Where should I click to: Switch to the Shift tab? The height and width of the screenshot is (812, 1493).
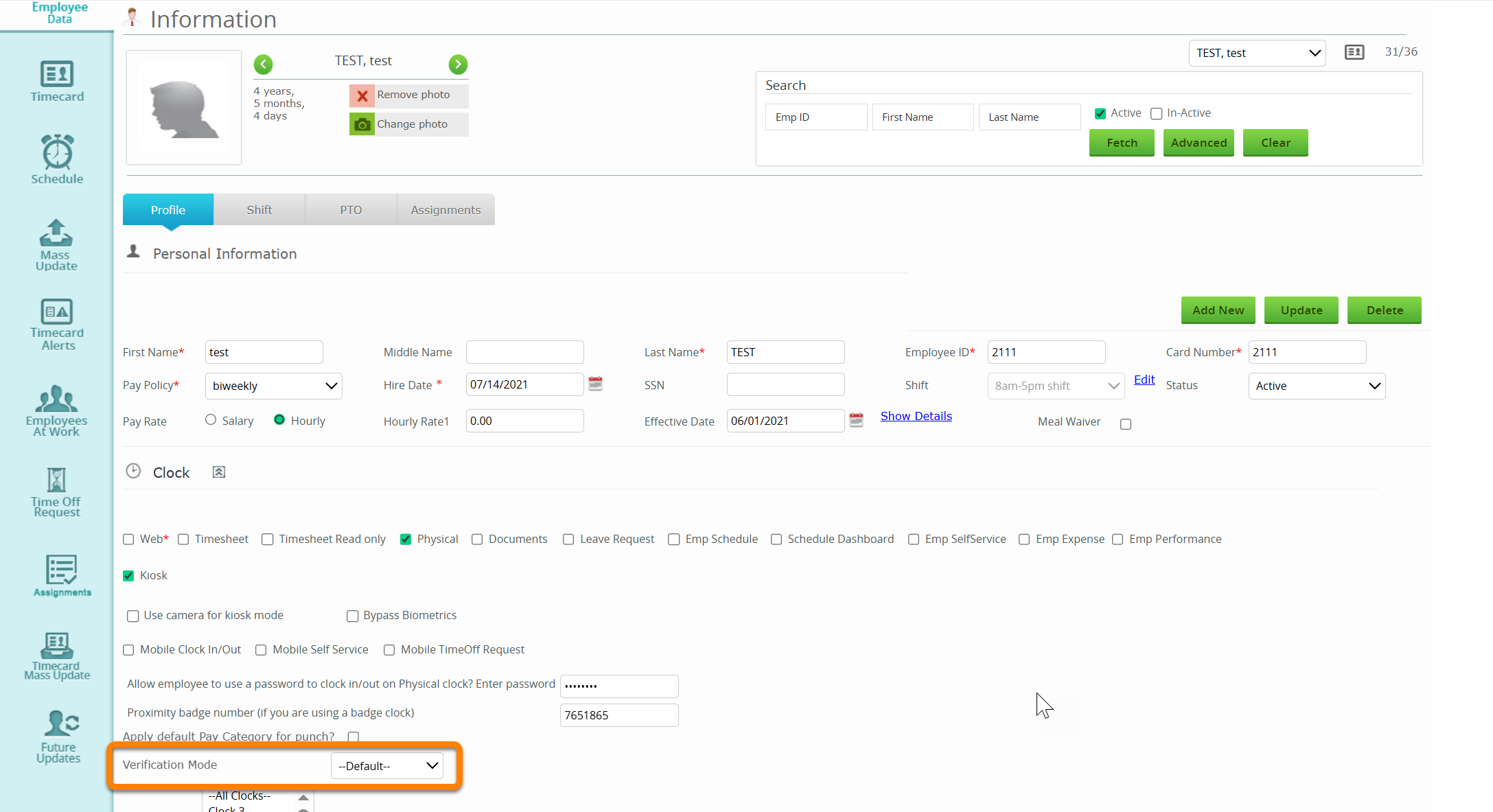(259, 210)
